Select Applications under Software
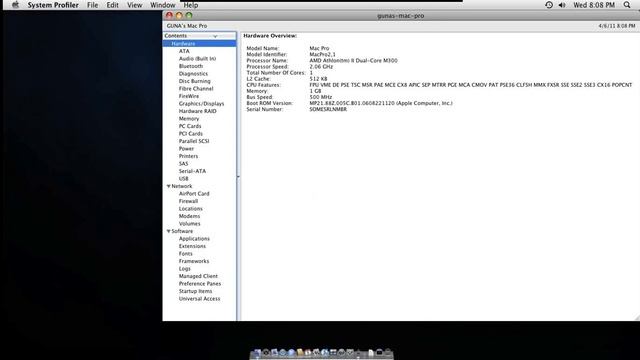 coord(194,239)
